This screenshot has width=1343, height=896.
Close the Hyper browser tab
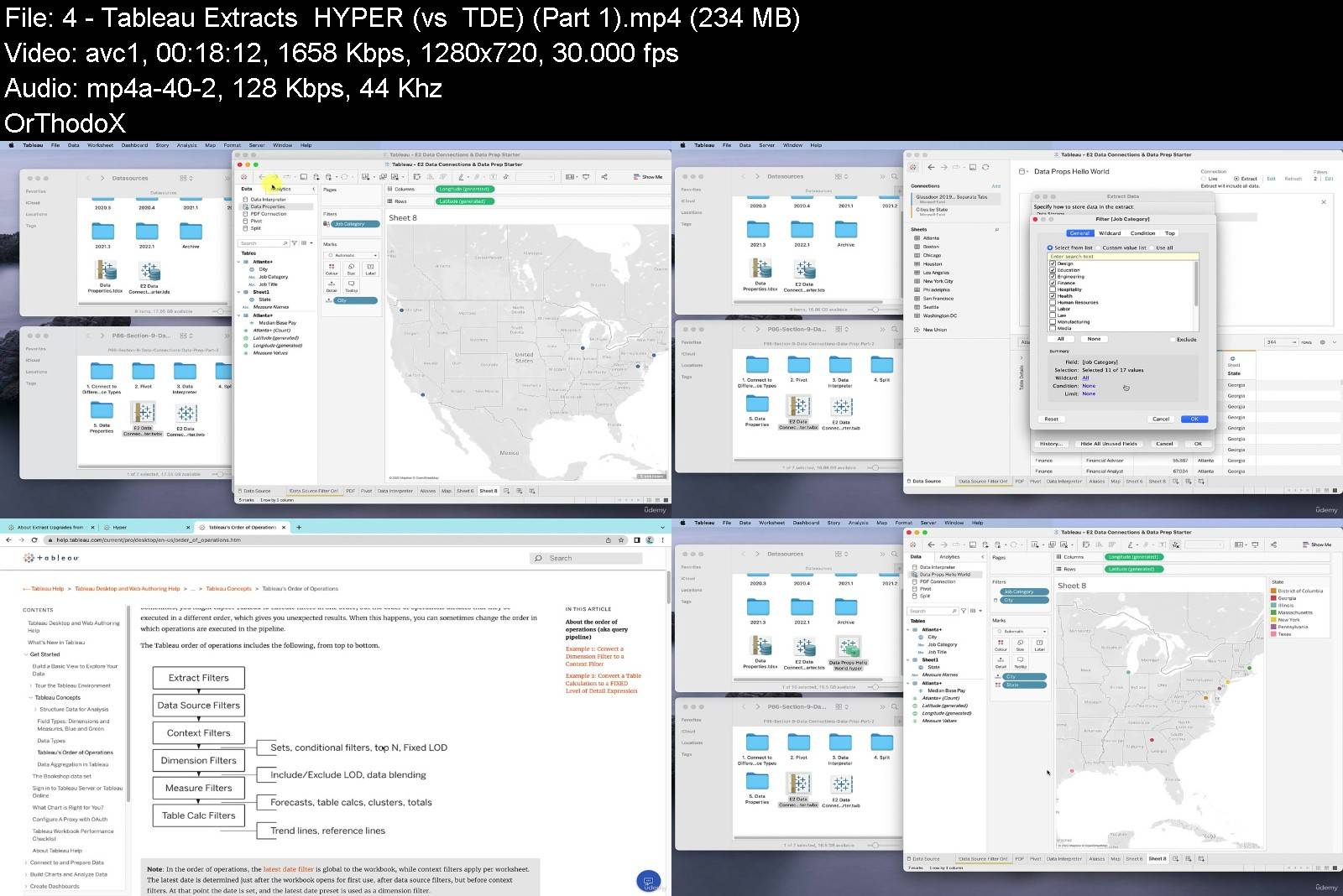coord(188,528)
